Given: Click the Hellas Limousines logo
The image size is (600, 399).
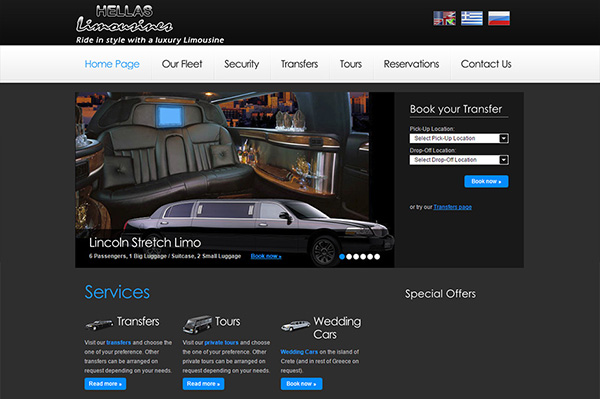Looking at the screenshot, I should point(149,24).
